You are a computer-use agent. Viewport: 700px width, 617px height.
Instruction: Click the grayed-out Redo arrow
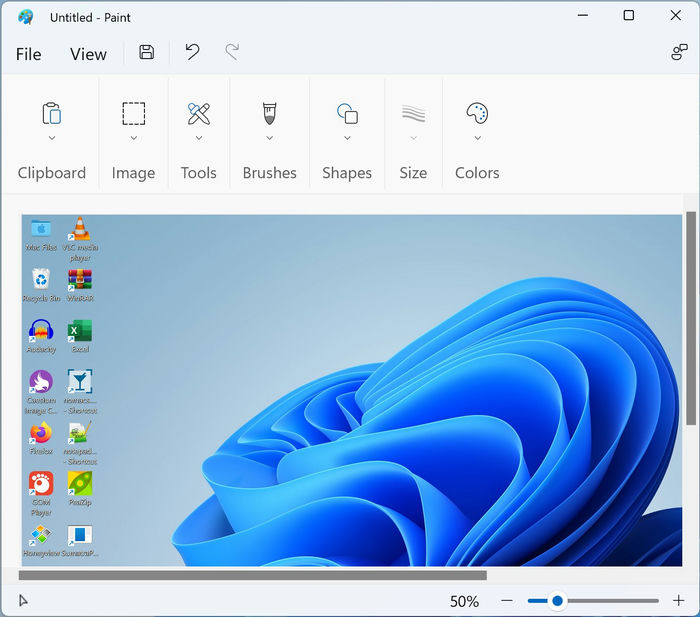[x=232, y=52]
